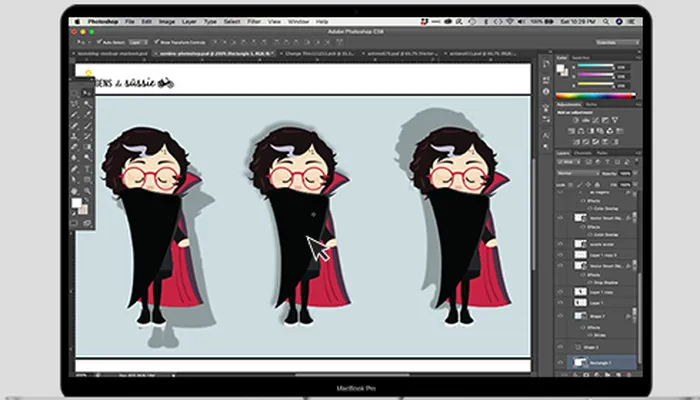Select the Zoom tool in tools panel
The width and height of the screenshot is (700, 400).
pyautogui.click(x=87, y=191)
